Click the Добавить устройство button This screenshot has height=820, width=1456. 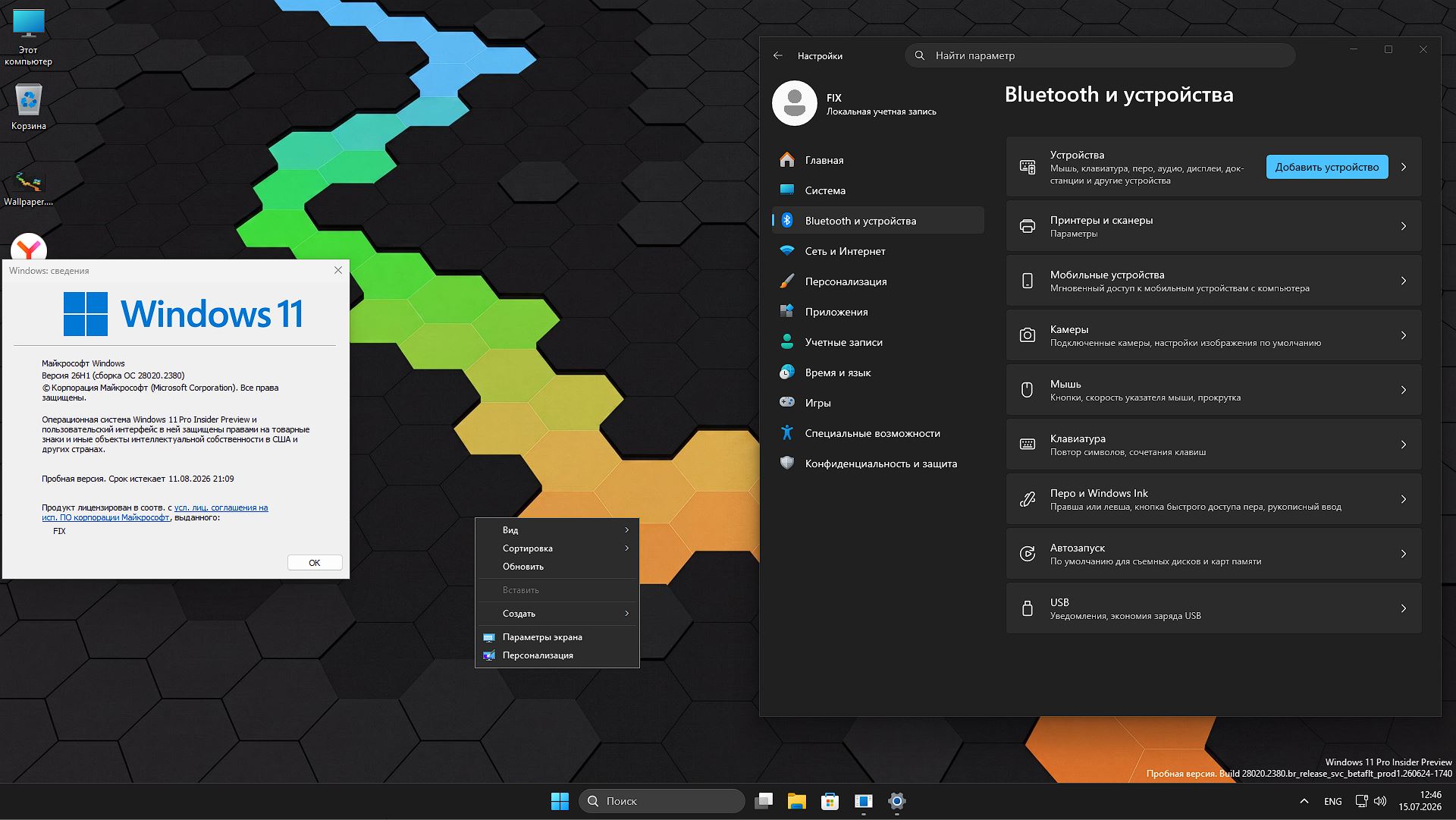pos(1327,167)
